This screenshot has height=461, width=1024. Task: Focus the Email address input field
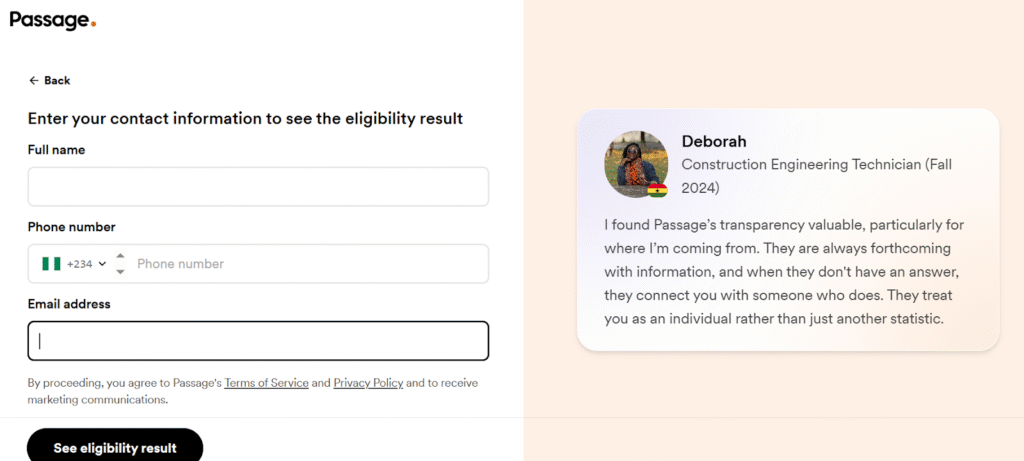click(x=258, y=341)
